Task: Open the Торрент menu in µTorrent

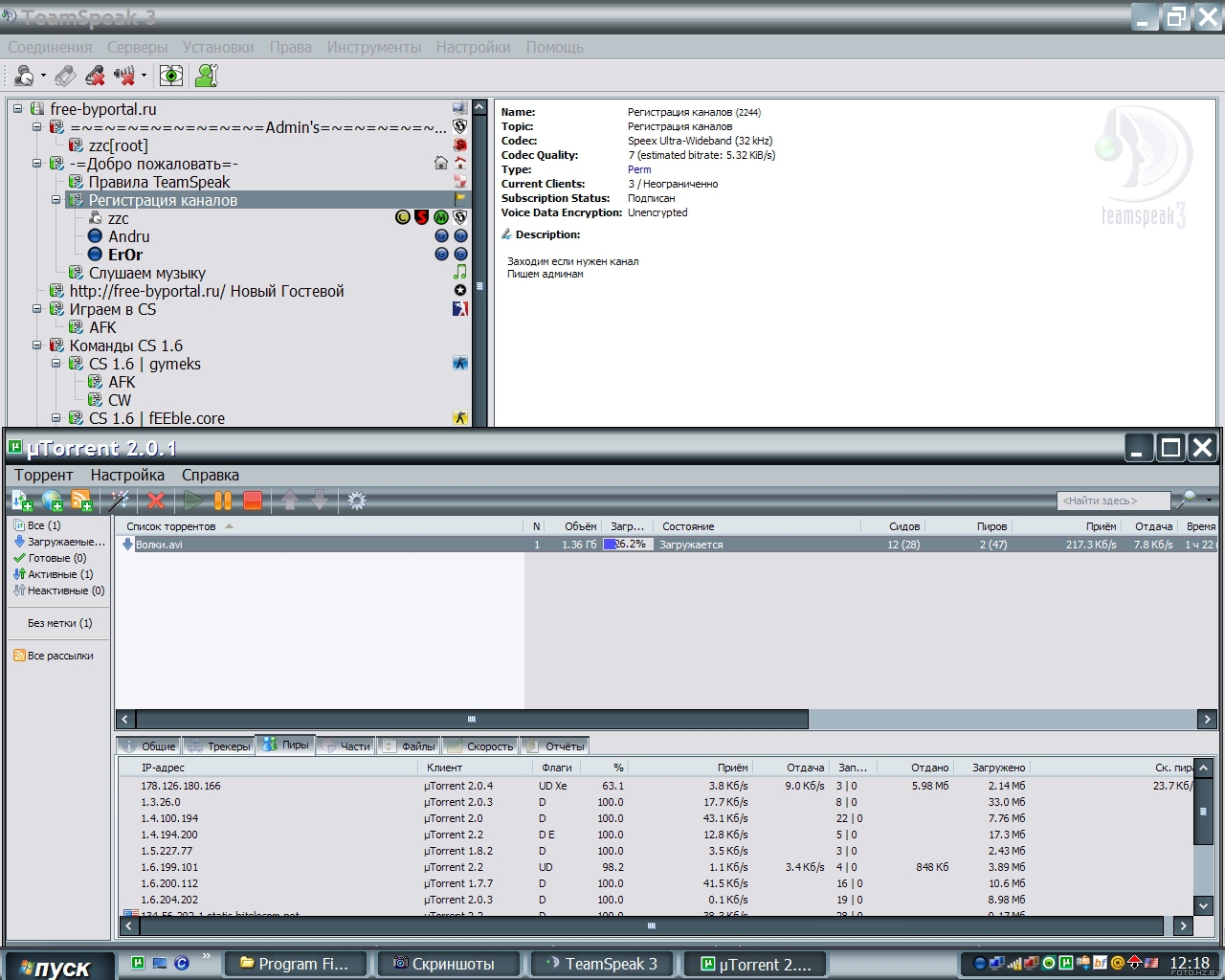Action: coord(44,475)
